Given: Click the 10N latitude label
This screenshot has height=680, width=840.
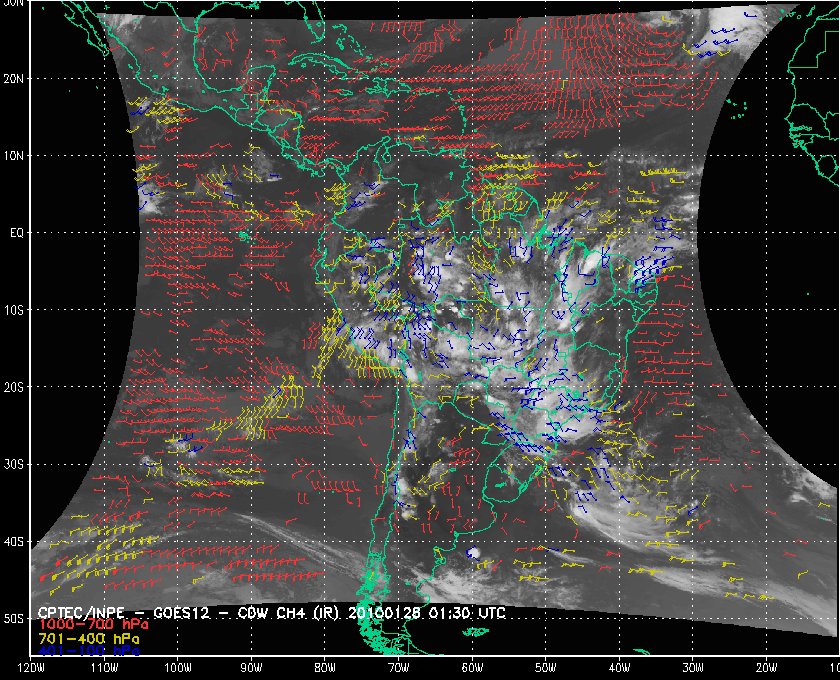Looking at the screenshot, I should click(x=13, y=156).
